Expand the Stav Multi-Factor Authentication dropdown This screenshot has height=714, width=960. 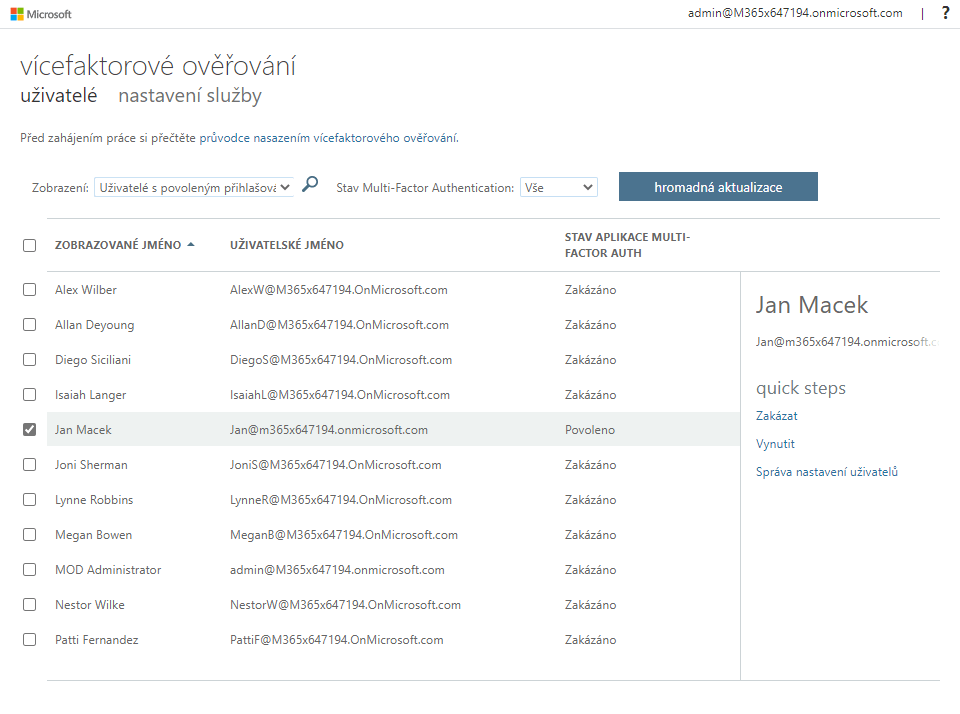point(558,187)
